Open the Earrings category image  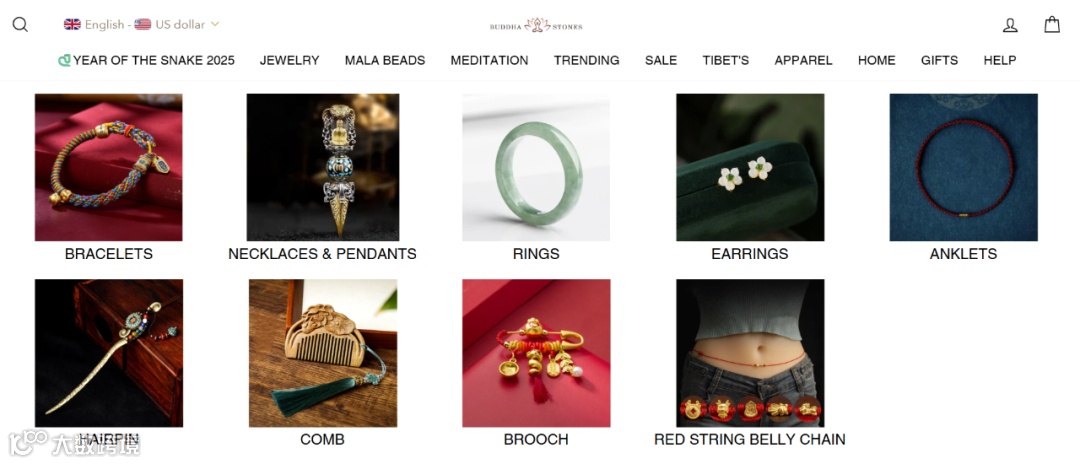(x=750, y=167)
